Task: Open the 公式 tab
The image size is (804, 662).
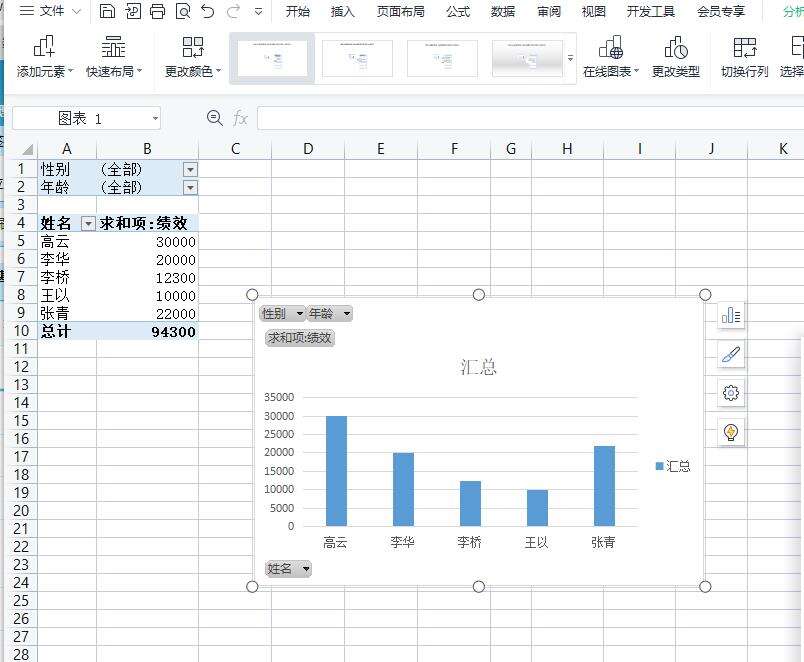Action: (458, 11)
